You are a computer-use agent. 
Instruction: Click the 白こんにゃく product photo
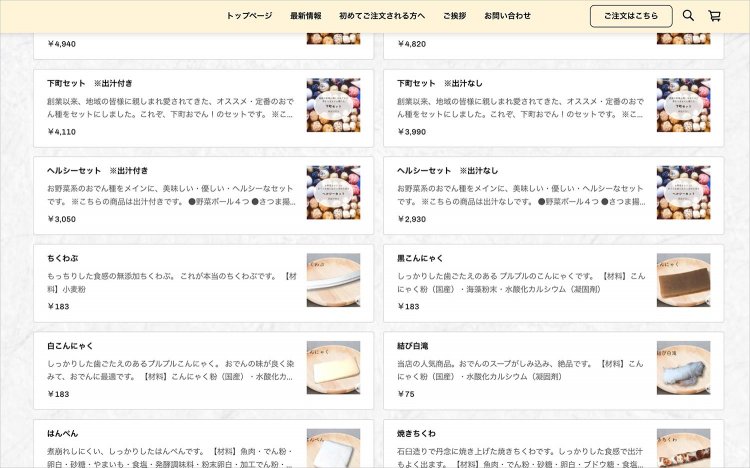point(333,368)
